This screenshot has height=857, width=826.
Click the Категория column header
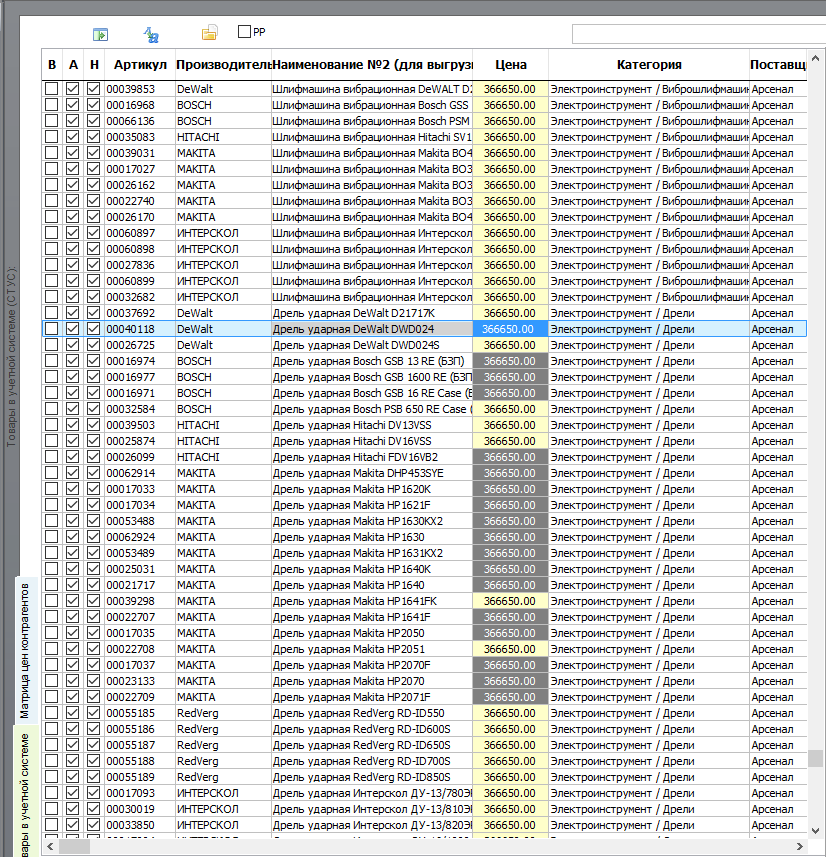pos(649,64)
